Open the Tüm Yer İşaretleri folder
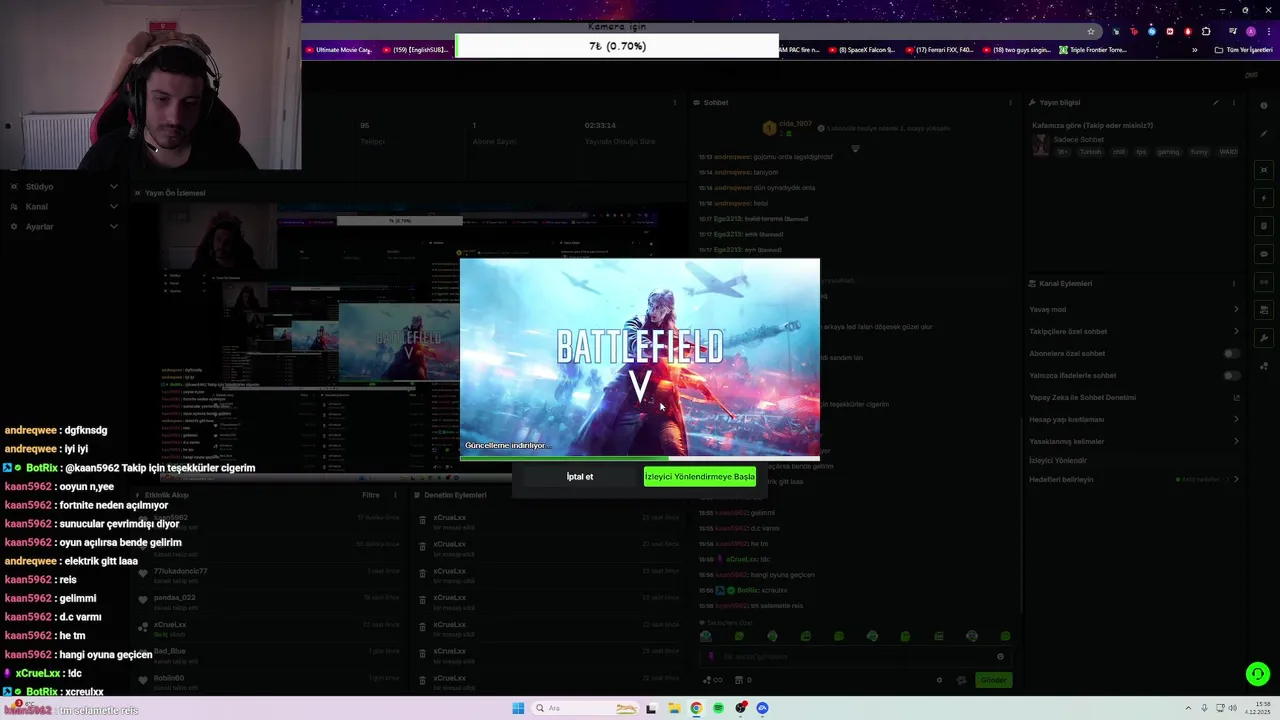The image size is (1280, 720). point(1243,49)
